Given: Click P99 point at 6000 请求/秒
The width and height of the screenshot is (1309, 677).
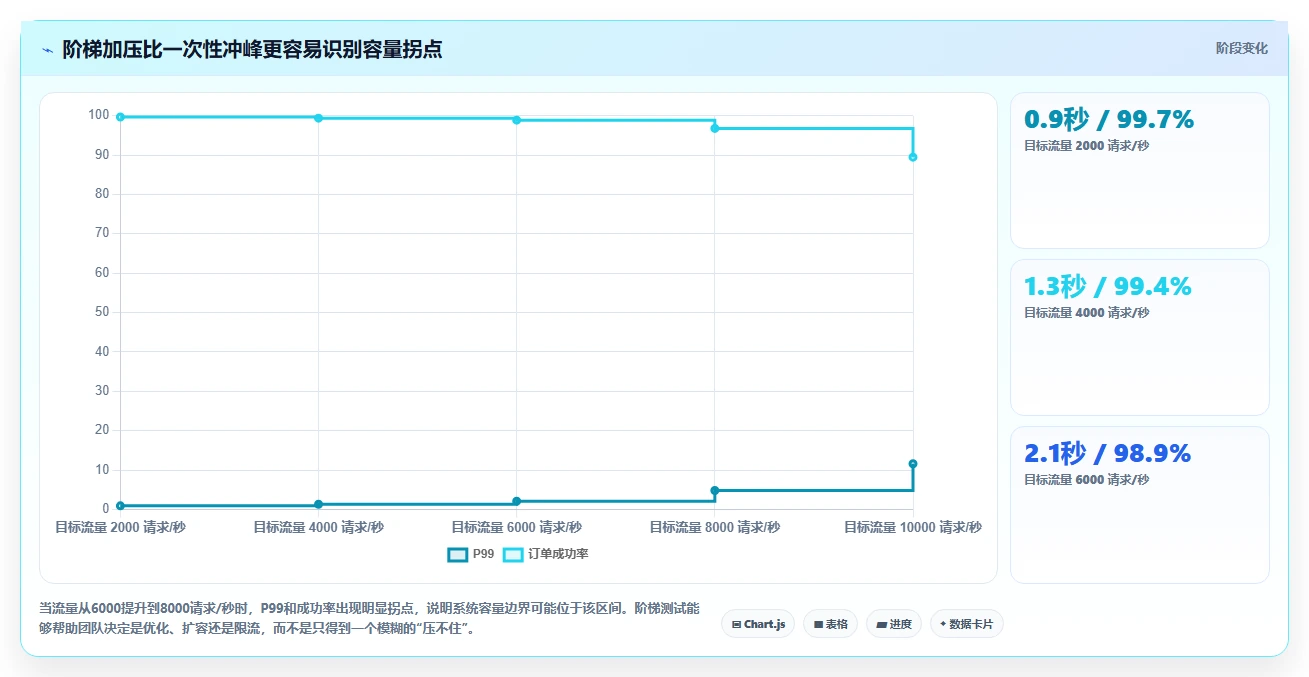Looking at the screenshot, I should point(516,501).
